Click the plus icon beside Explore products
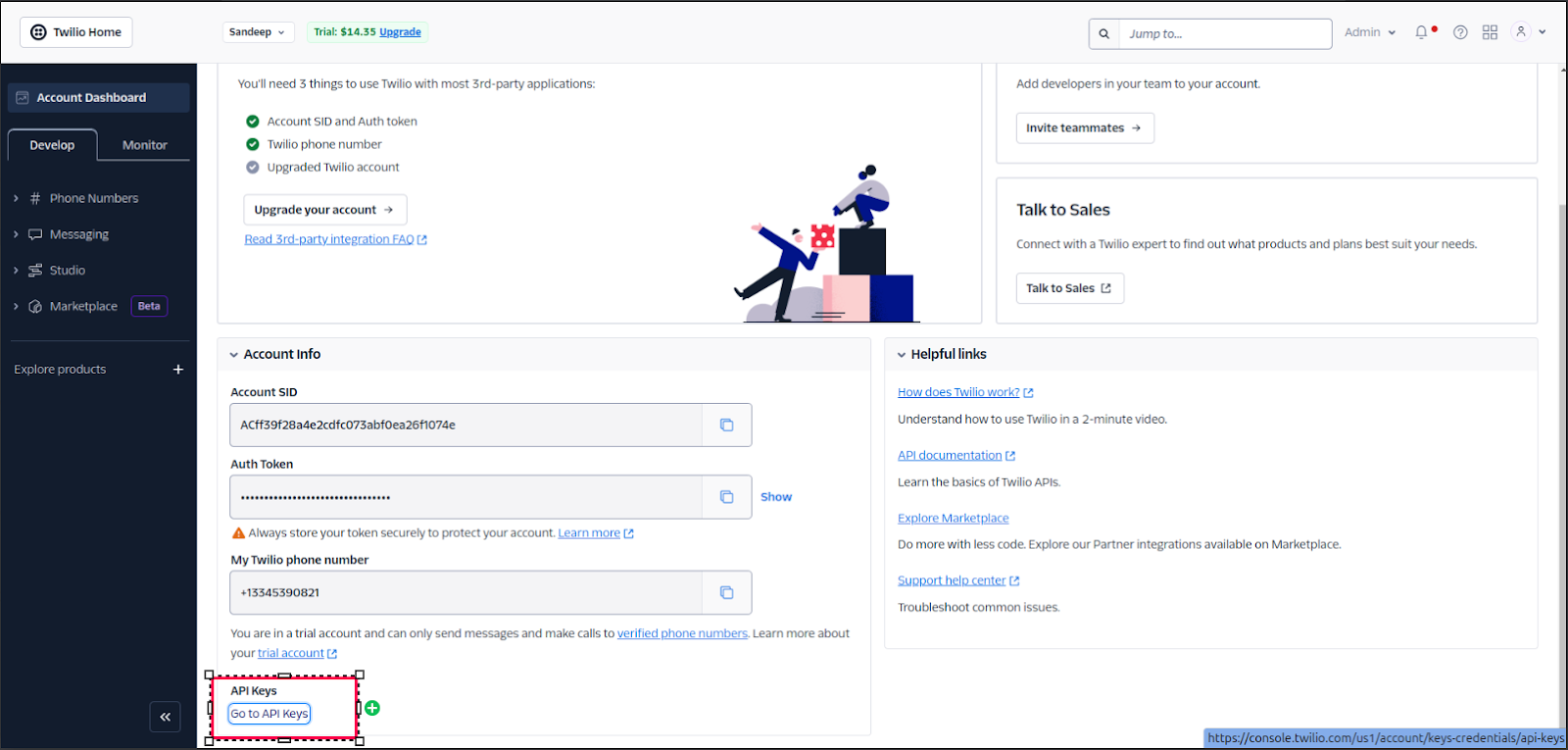The image size is (1568, 750). click(x=178, y=370)
